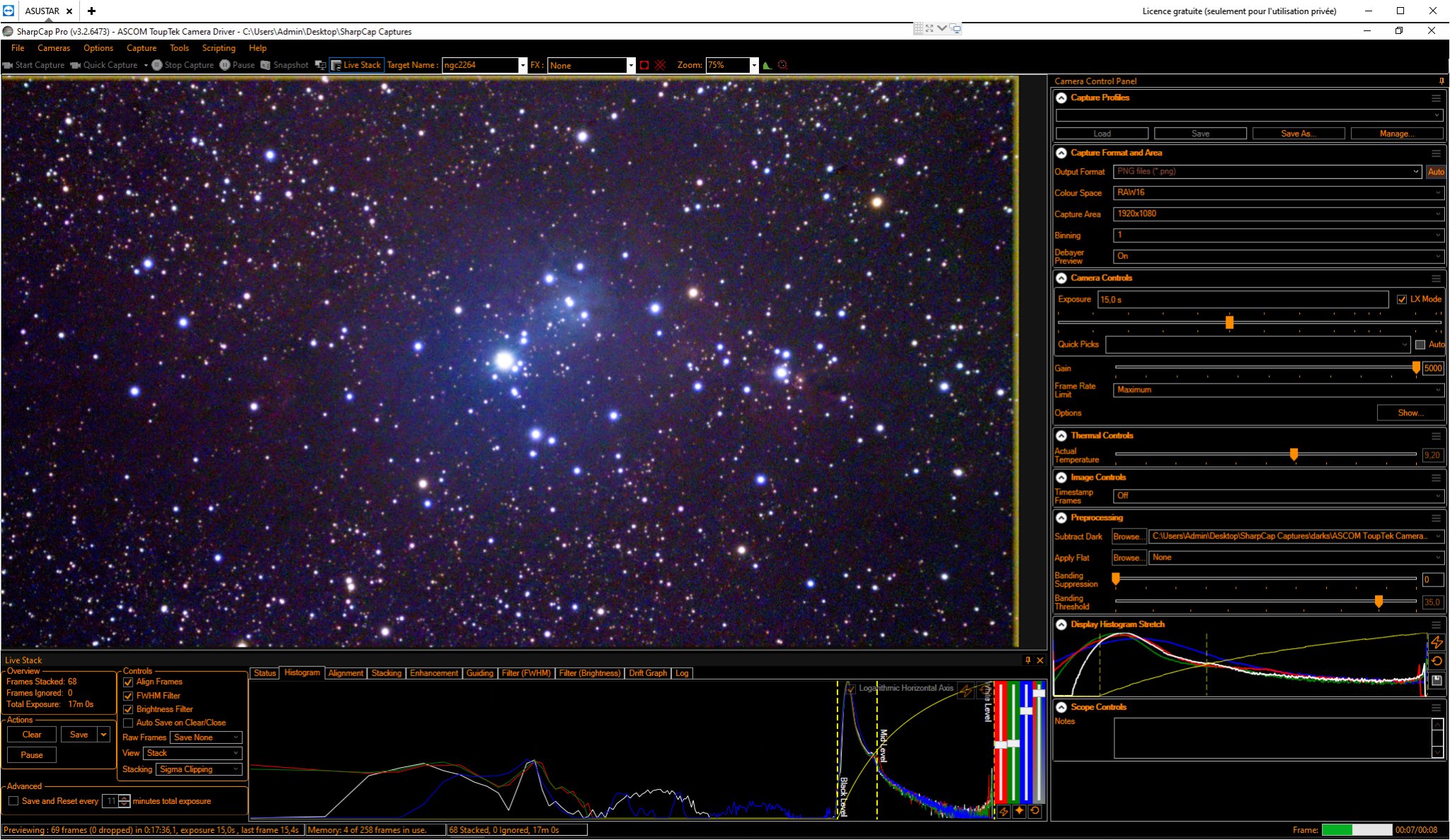Viewport: 1450px width, 840px height.
Task: Toggle the LX Mode checkbox
Action: pos(1402,300)
